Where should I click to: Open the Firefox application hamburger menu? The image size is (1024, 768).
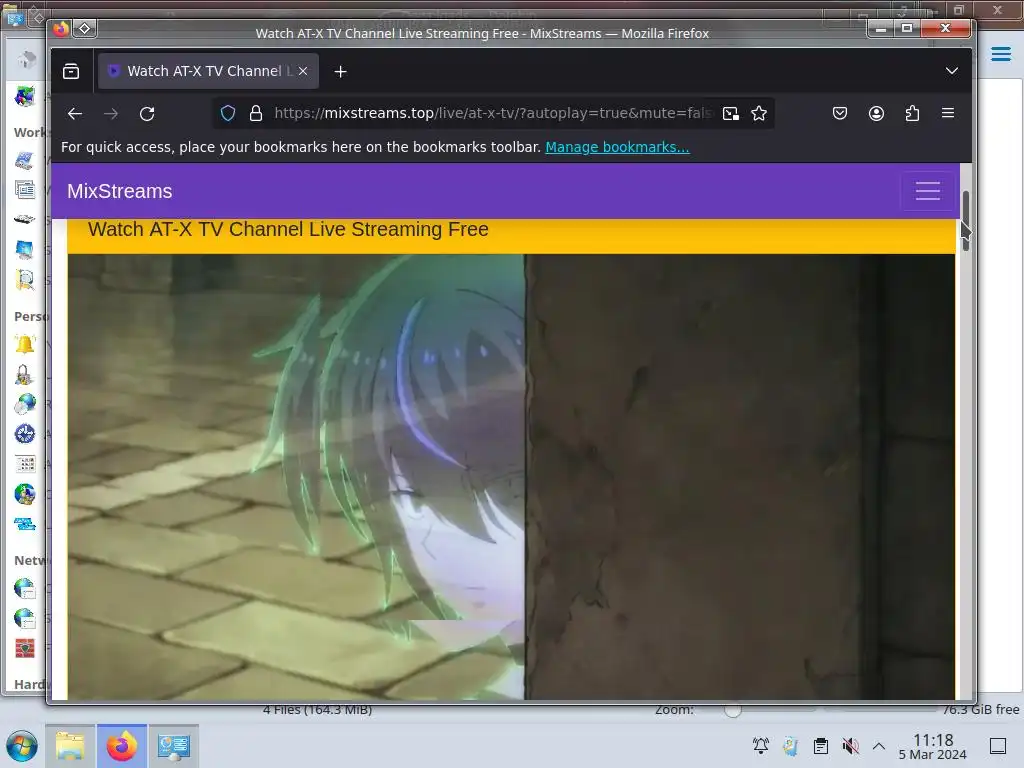(x=948, y=113)
